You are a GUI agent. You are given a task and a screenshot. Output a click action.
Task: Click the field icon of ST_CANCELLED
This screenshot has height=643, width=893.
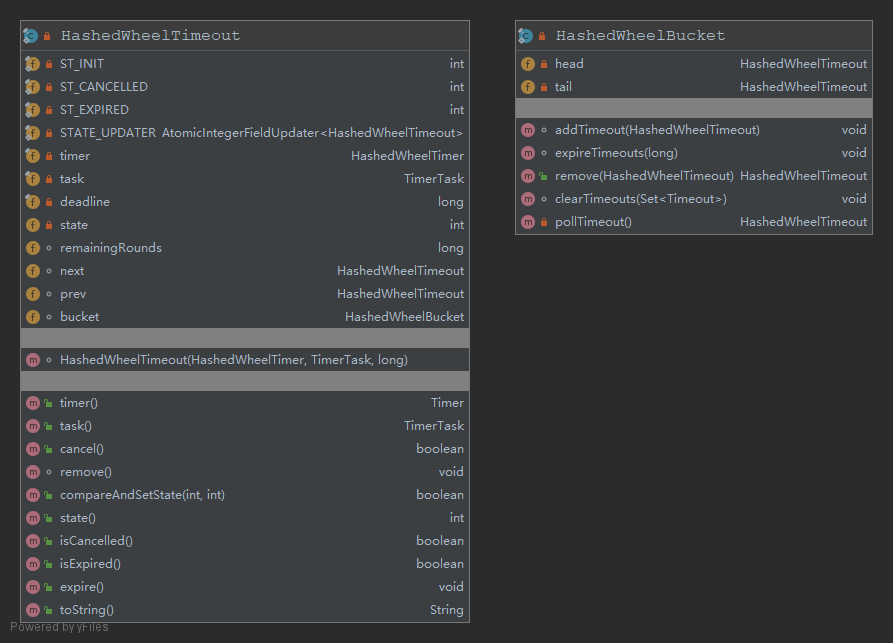point(32,87)
